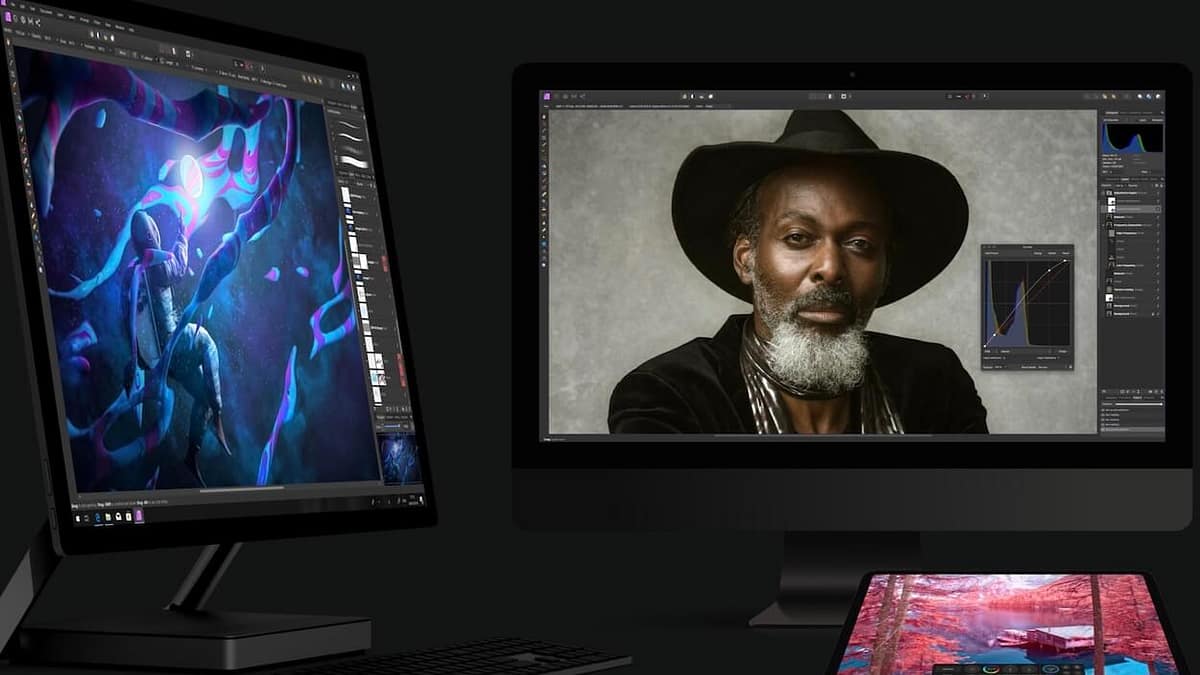This screenshot has height=675, width=1200.
Task: Open the blend mode dropdown above the layer list
Action: (1118, 183)
